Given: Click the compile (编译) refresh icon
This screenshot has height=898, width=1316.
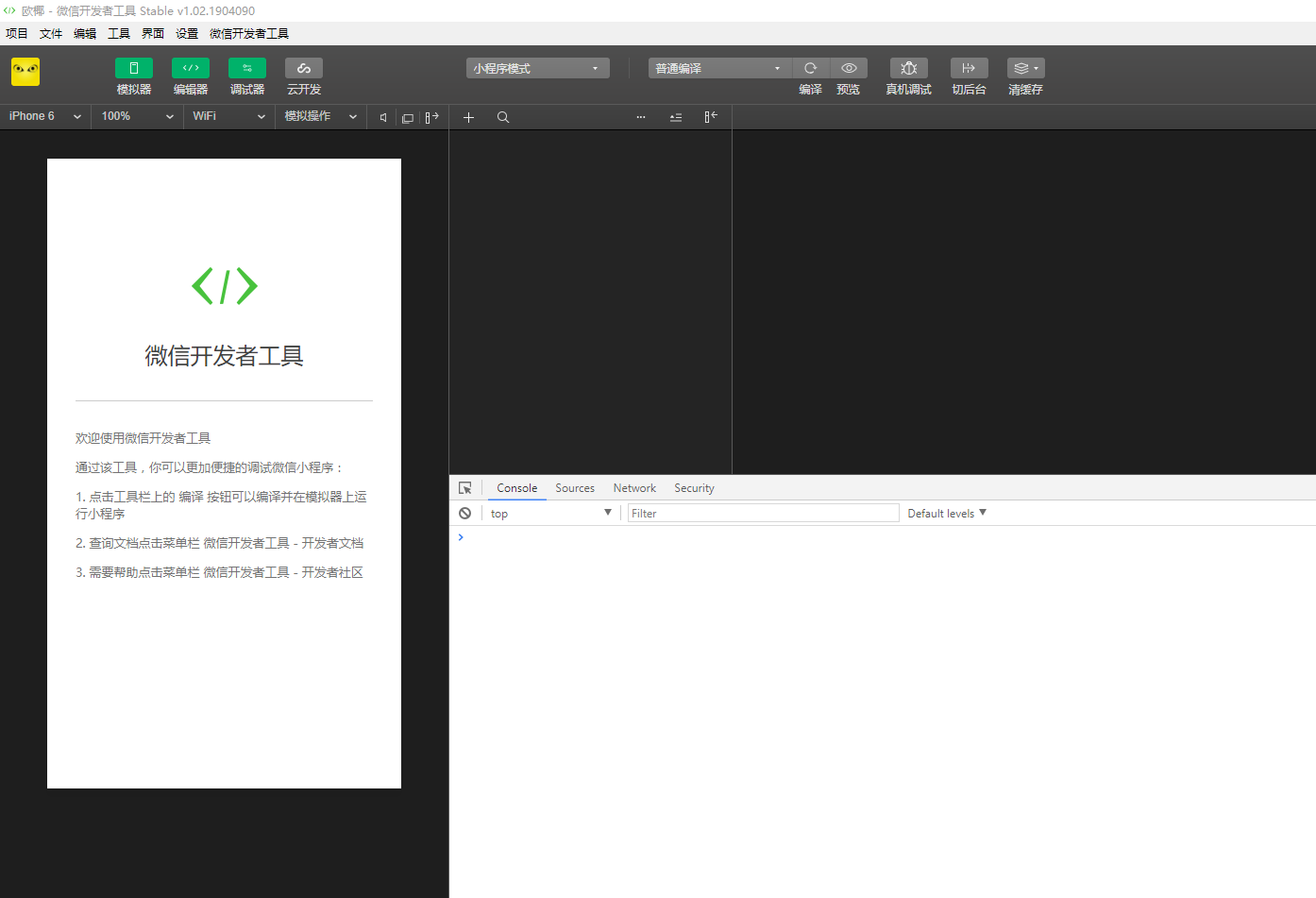Looking at the screenshot, I should click(810, 68).
